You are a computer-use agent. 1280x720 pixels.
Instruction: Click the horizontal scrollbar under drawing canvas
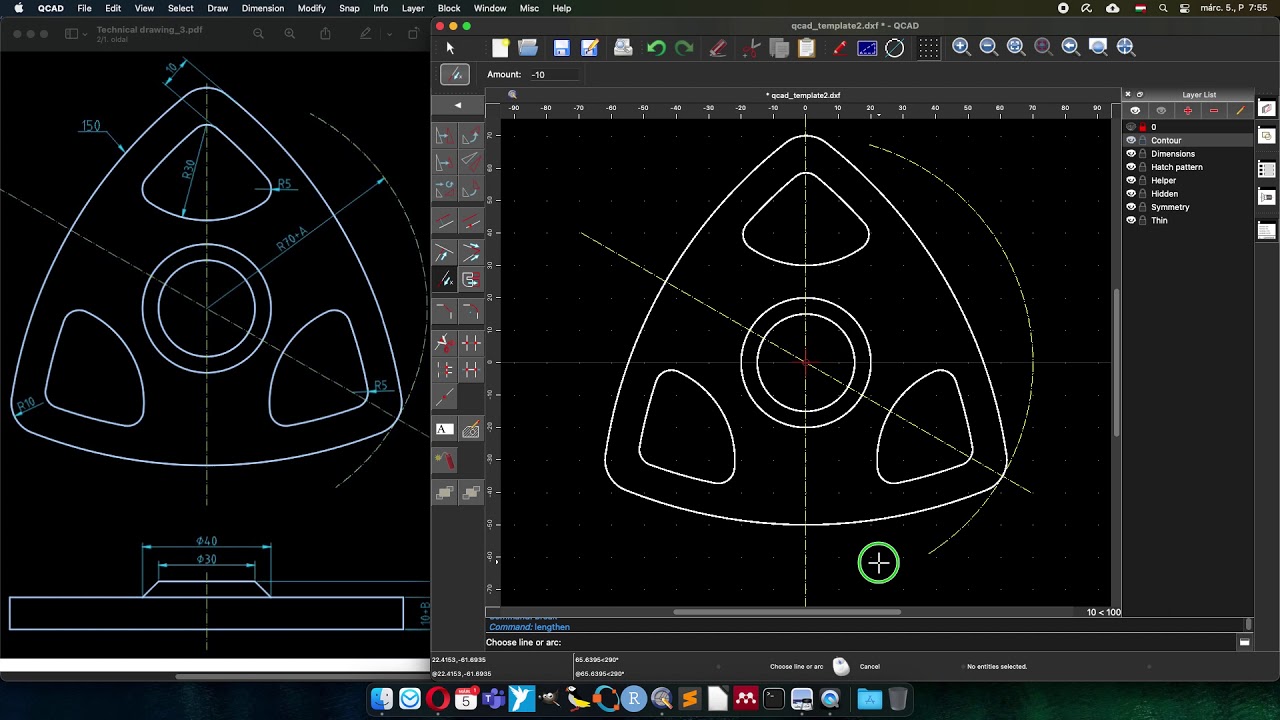click(x=787, y=612)
